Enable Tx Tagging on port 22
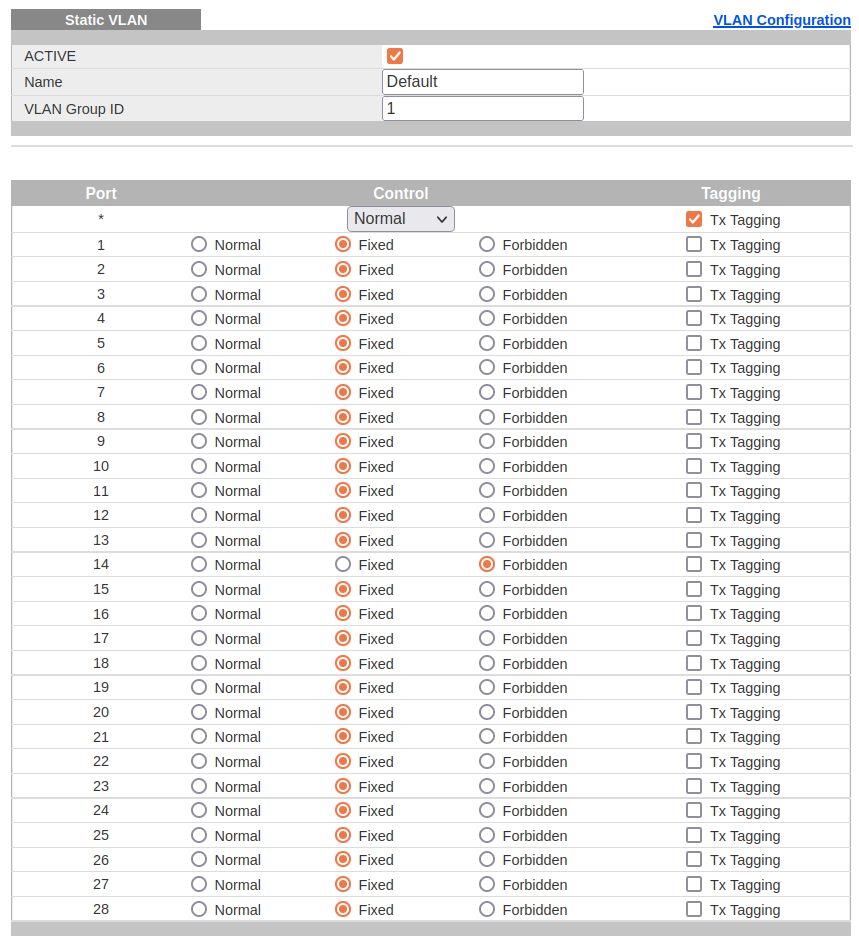The height and width of the screenshot is (944, 859). [693, 761]
